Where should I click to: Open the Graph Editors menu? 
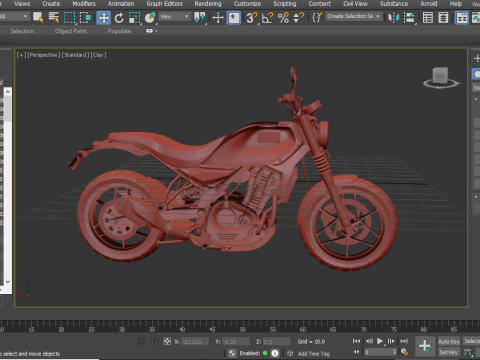point(165,4)
